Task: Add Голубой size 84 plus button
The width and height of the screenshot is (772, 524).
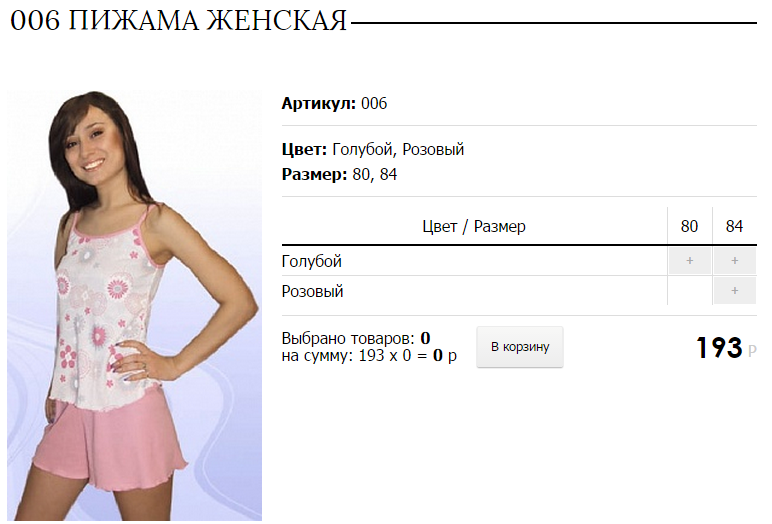Action: click(x=735, y=261)
